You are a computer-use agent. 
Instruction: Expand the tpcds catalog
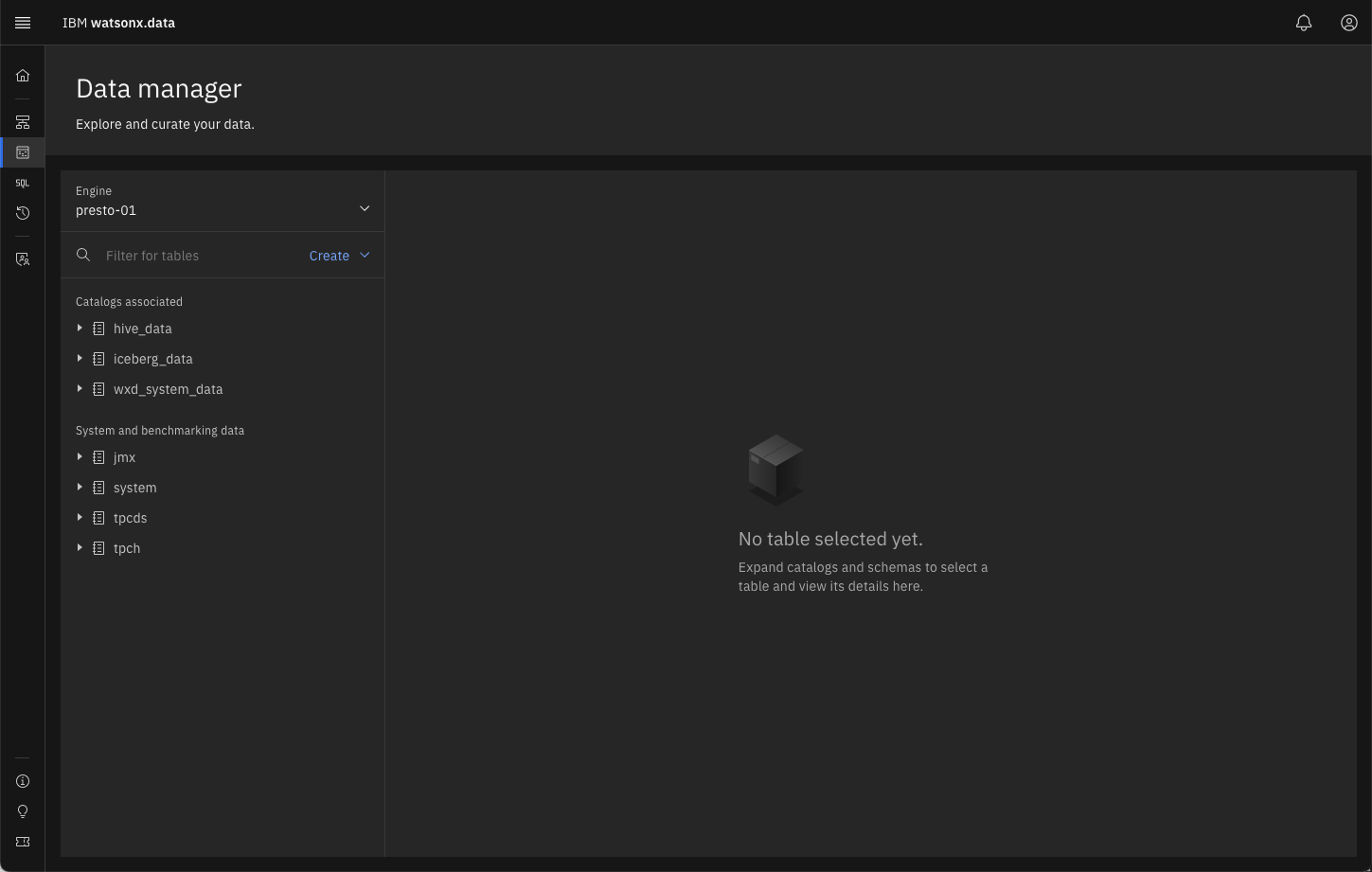(x=80, y=517)
